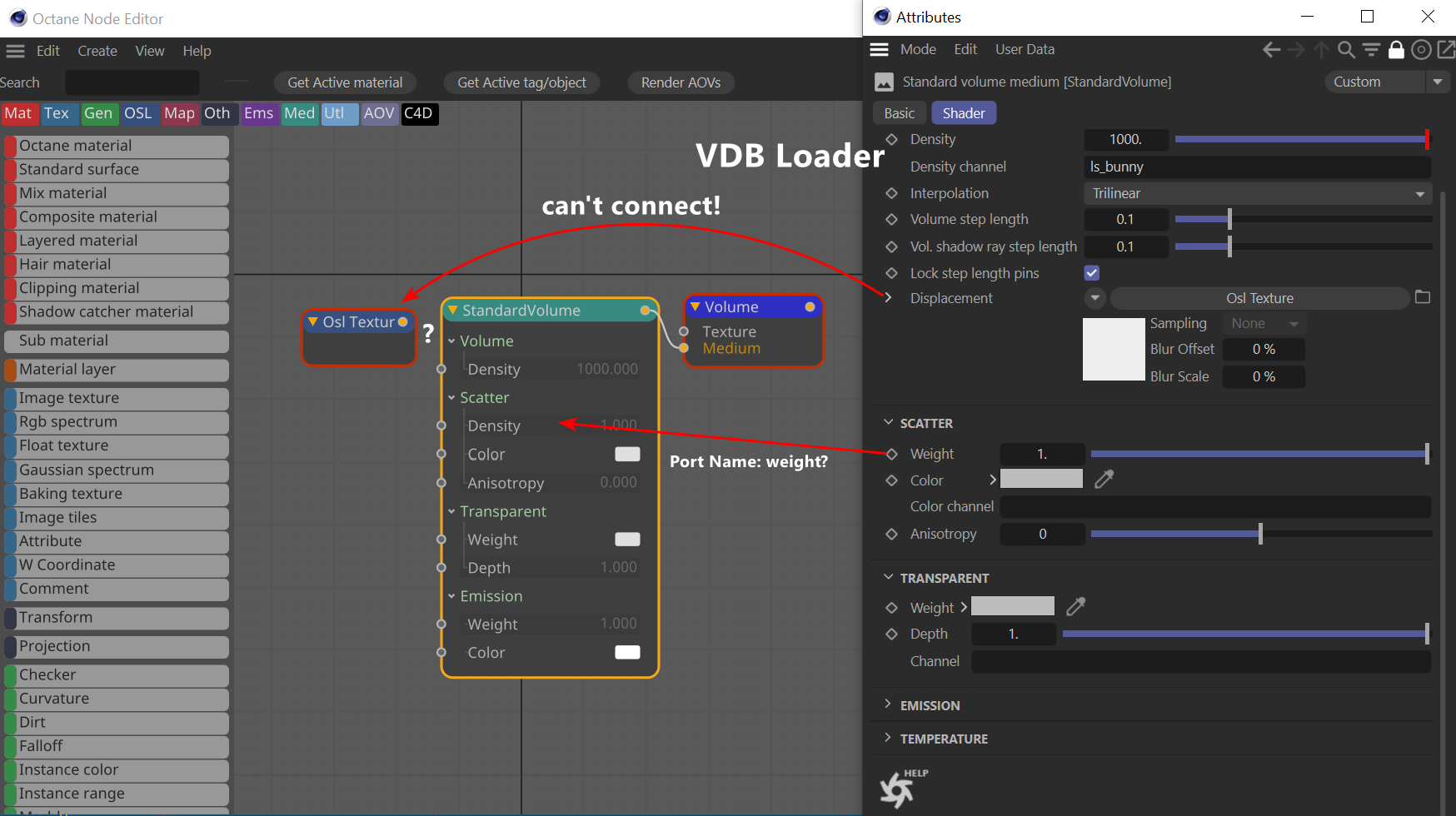Open the Attributes hamburger menu

[879, 49]
